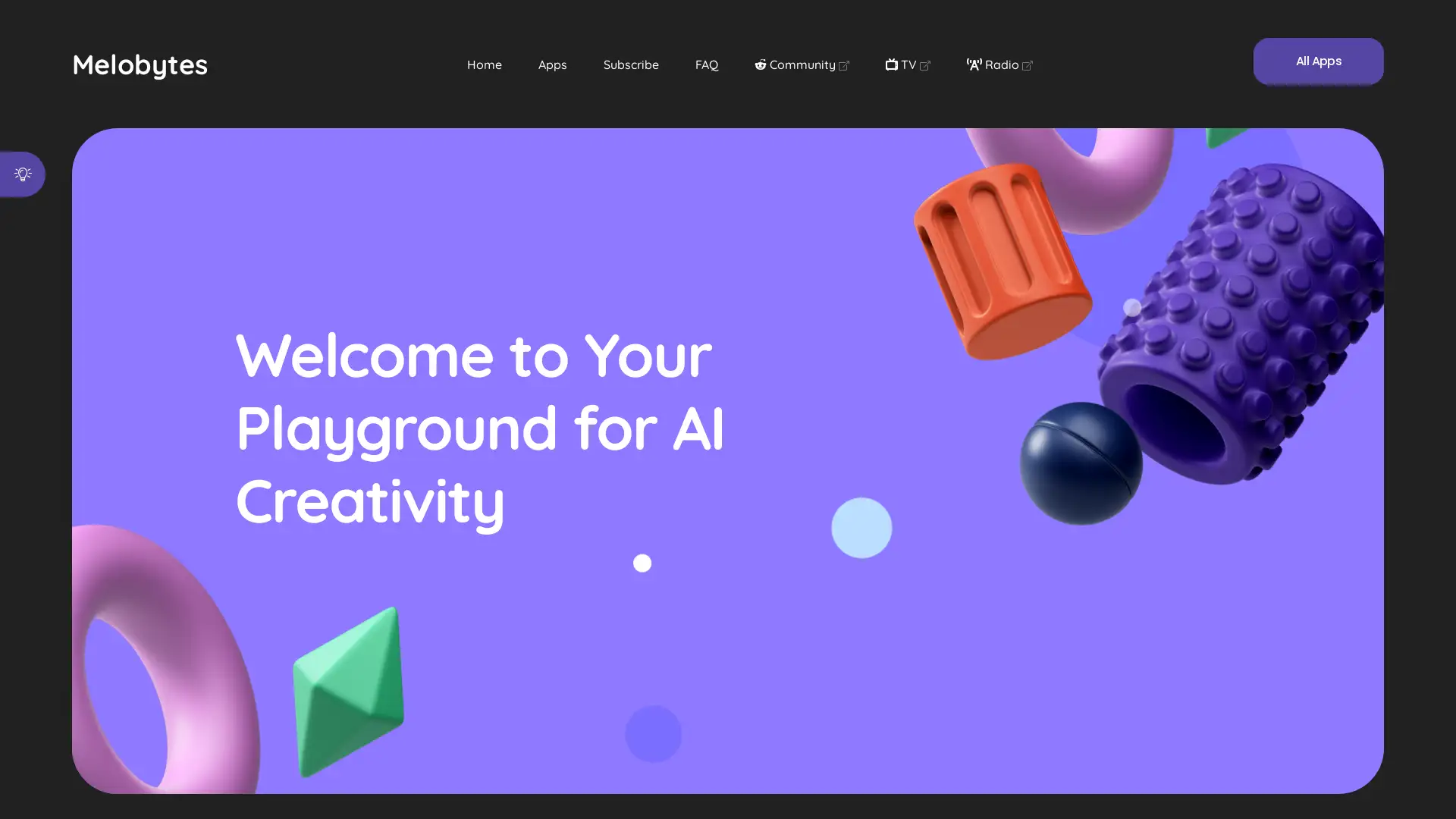Click the Melobytes logo icon
The width and height of the screenshot is (1456, 819).
(140, 63)
